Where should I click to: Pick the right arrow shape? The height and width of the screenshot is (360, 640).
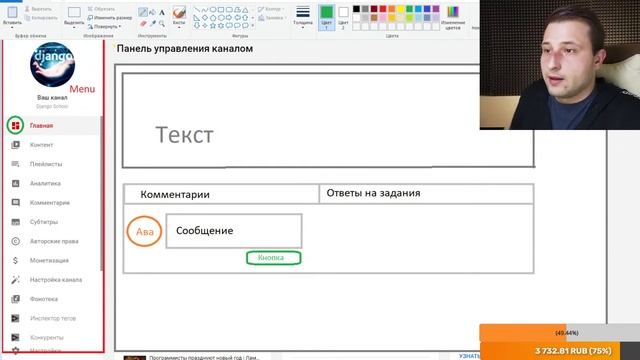[x=229, y=18]
